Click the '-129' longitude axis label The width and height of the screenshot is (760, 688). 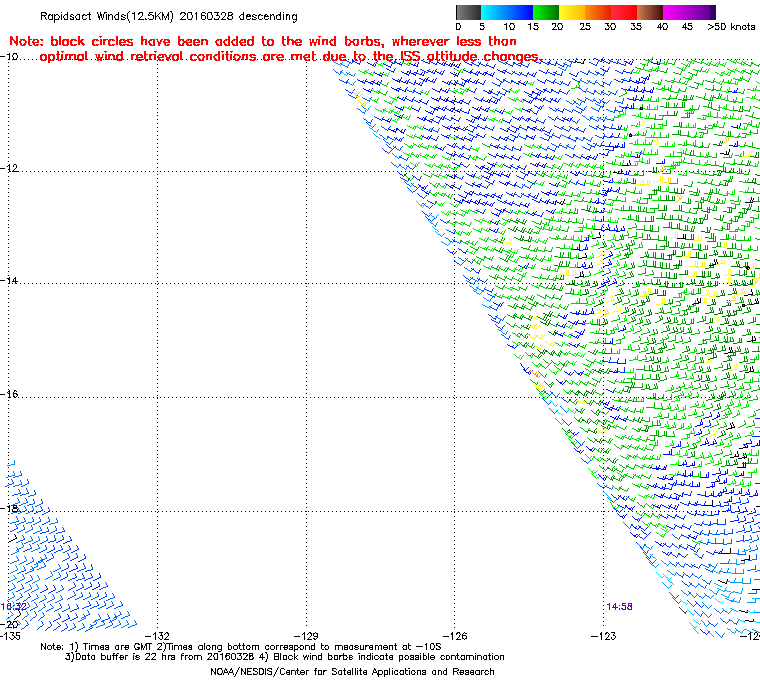coord(306,636)
